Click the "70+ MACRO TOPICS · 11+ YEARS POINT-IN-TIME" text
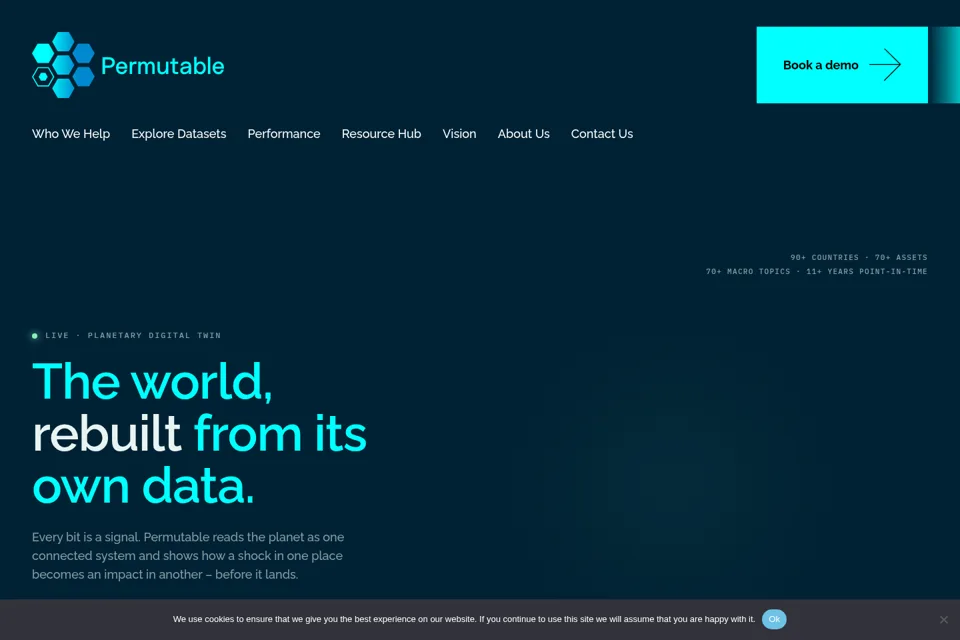The image size is (960, 640). (816, 271)
